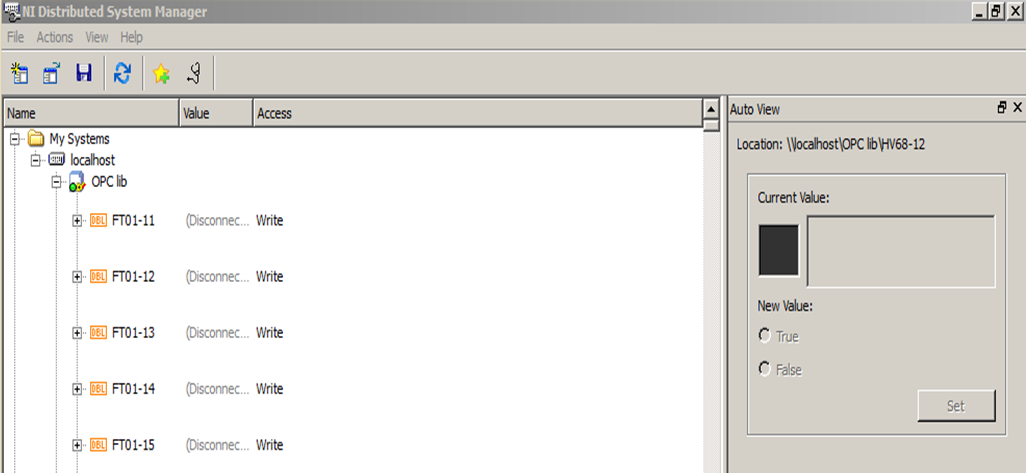Click the blue Refresh arrows icon
This screenshot has height=473, width=1026.
tap(122, 73)
